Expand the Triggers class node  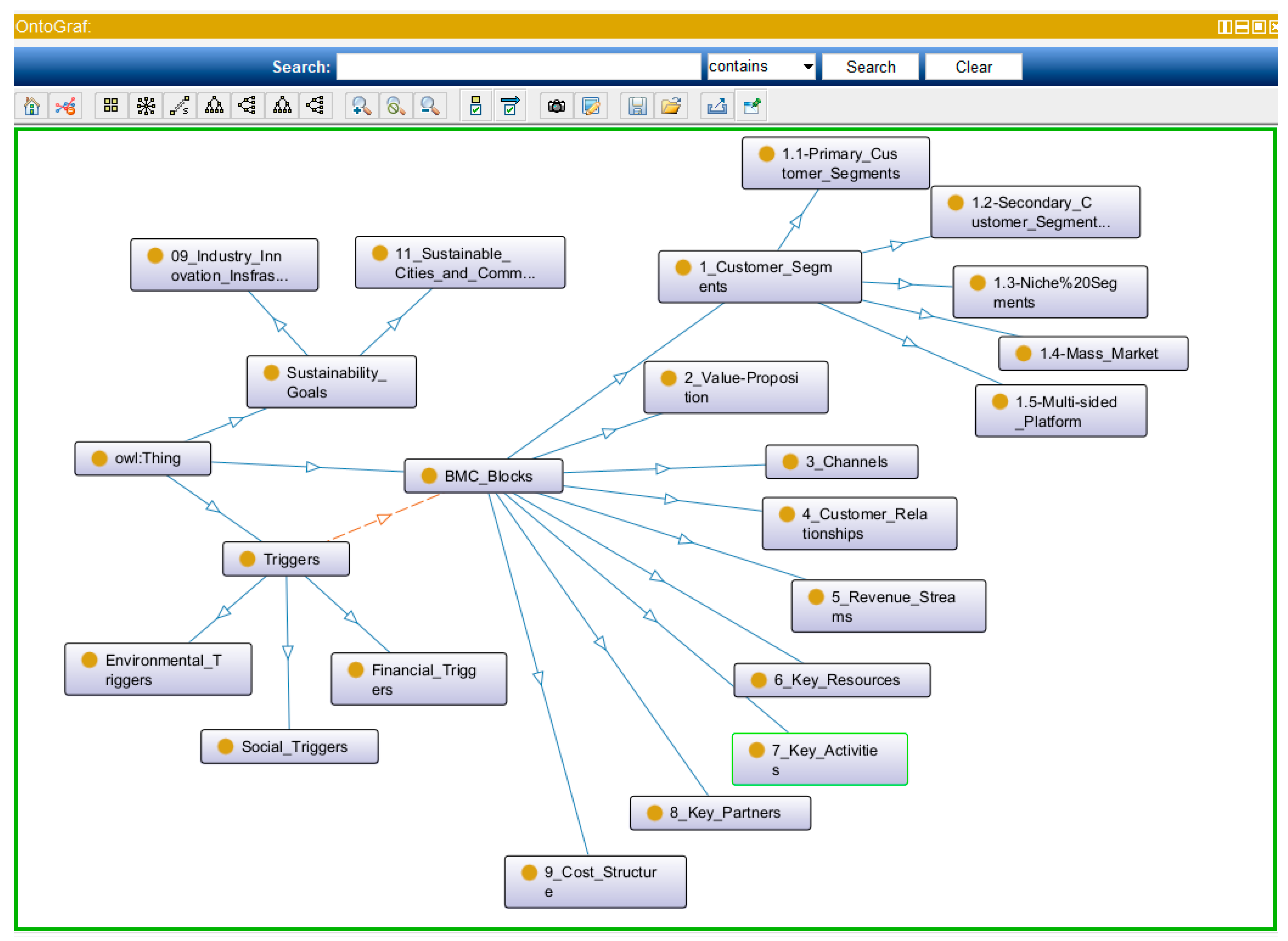285,559
